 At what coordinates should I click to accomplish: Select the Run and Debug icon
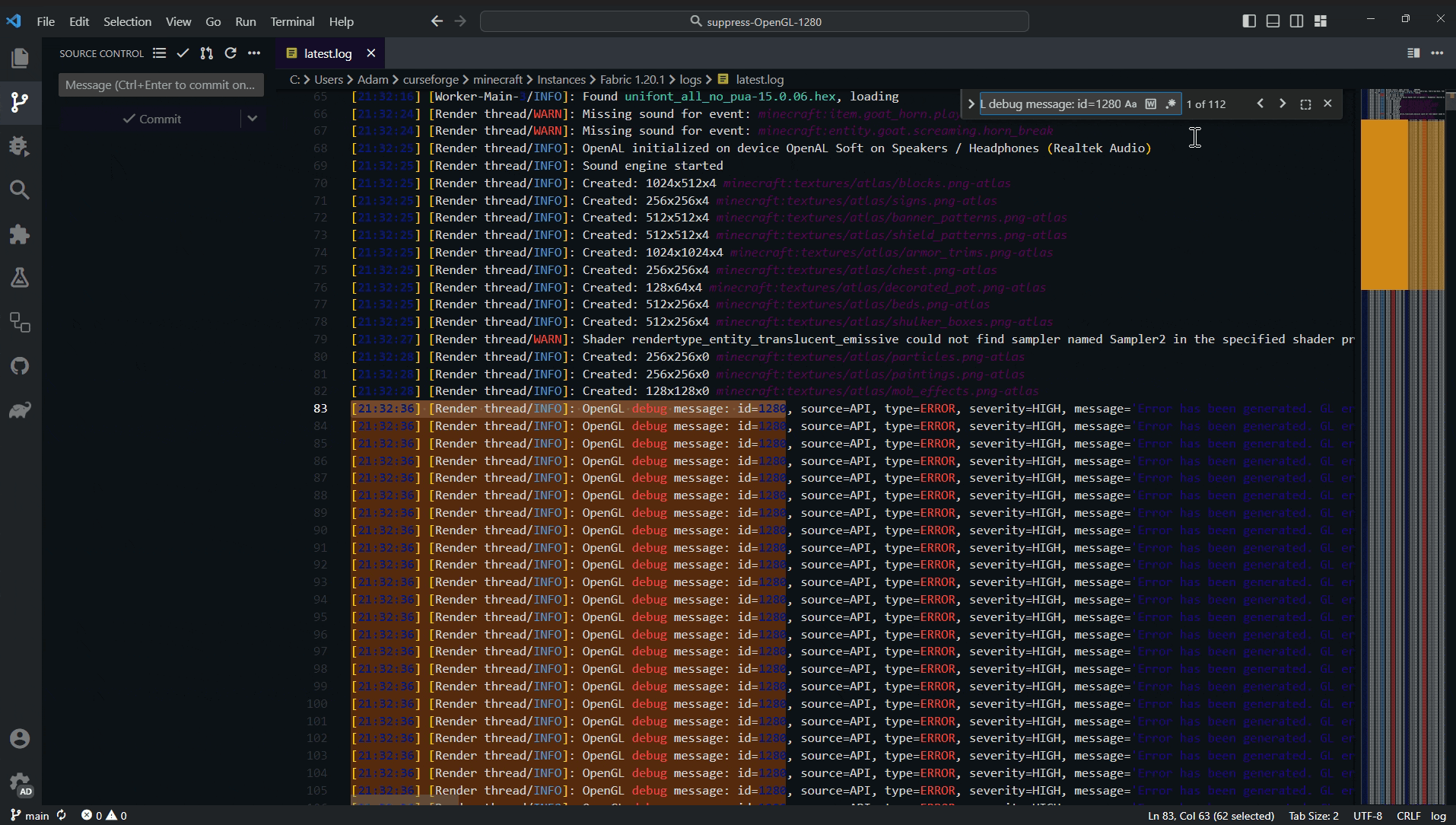click(20, 145)
